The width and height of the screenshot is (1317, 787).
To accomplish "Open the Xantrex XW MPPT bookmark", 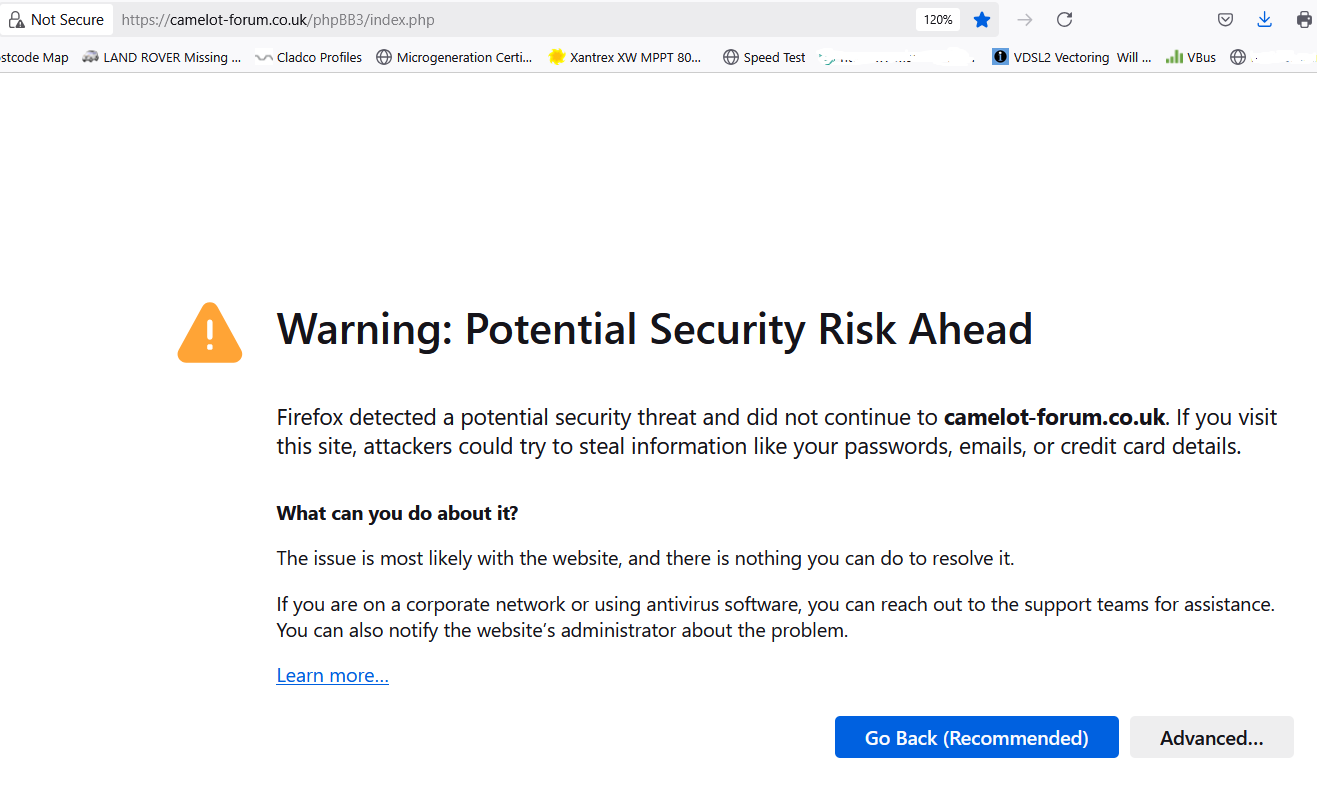I will tap(626, 58).
